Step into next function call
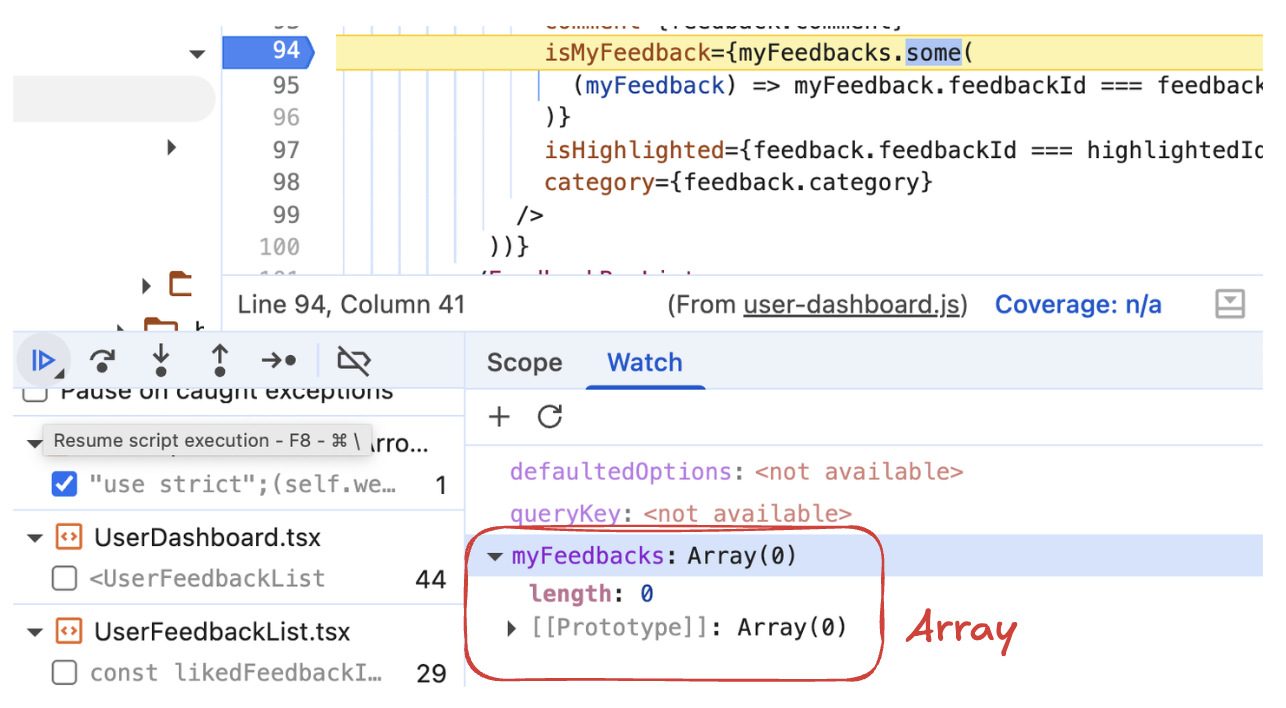Screen dimensions: 1286x708 [x=160, y=361]
